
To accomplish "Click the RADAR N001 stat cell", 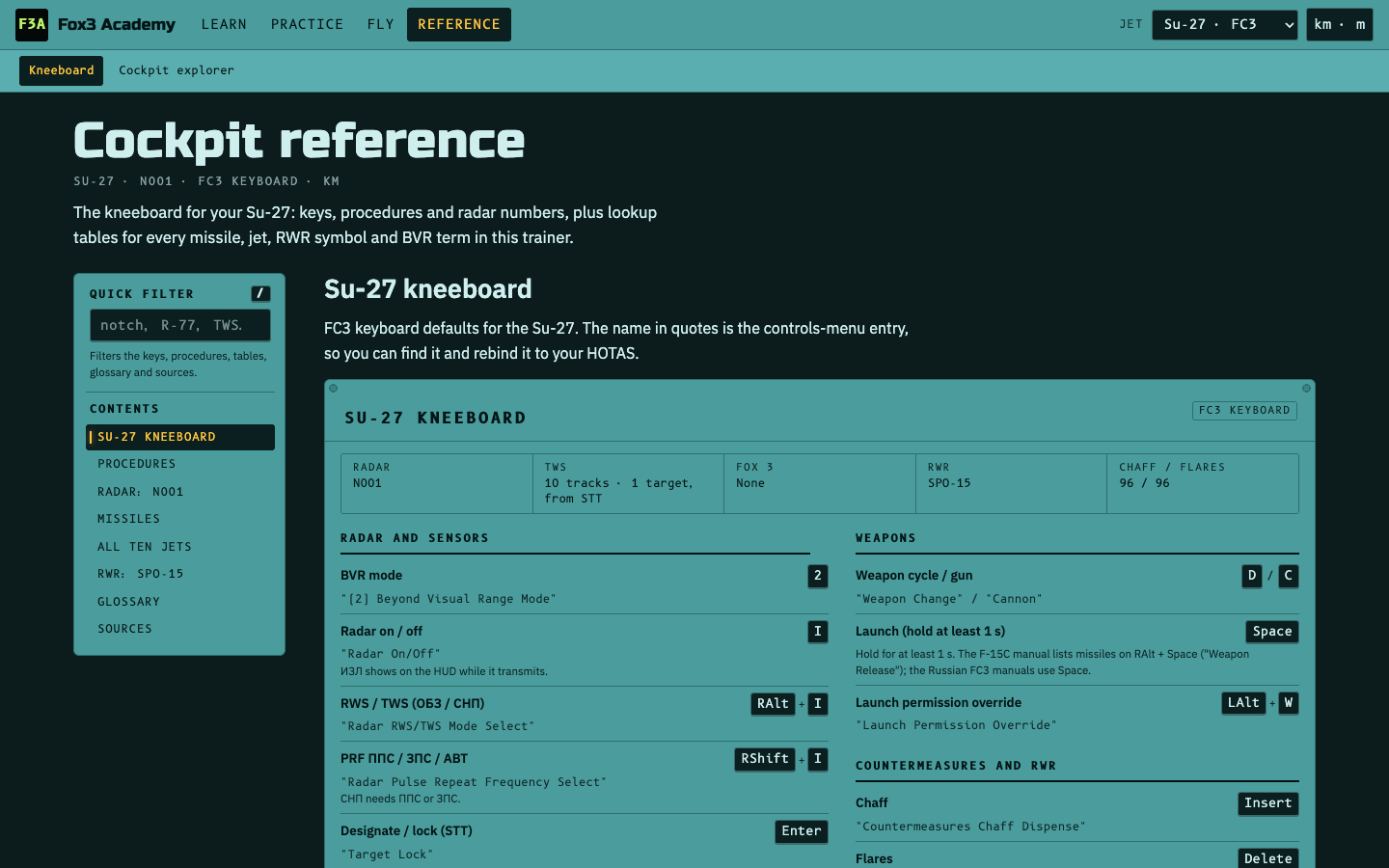I will [x=437, y=483].
